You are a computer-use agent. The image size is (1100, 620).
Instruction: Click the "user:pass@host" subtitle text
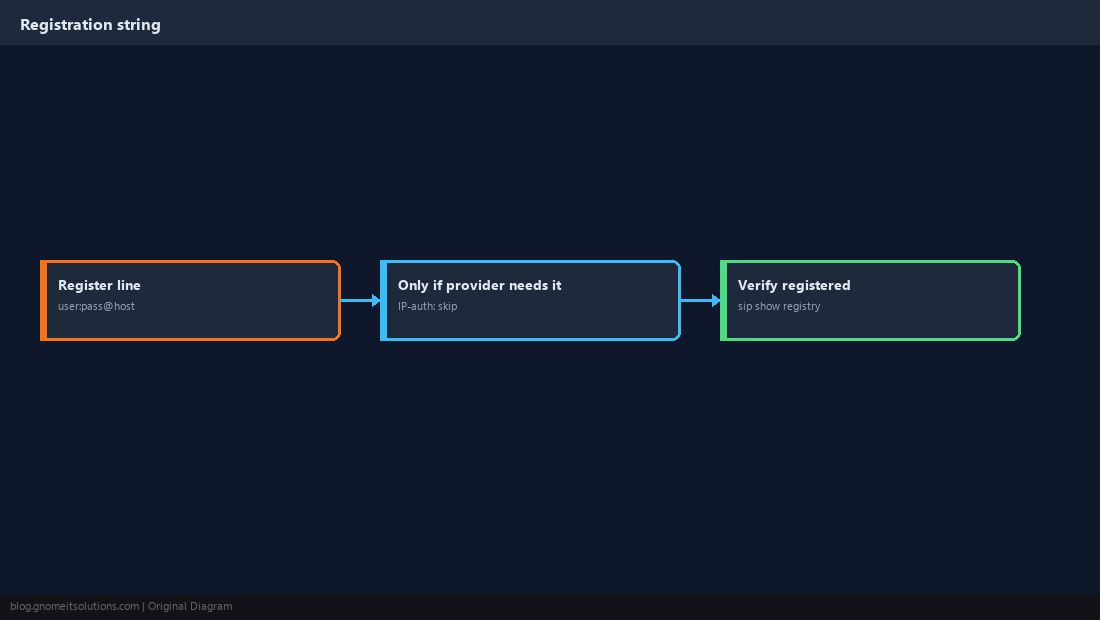96,306
